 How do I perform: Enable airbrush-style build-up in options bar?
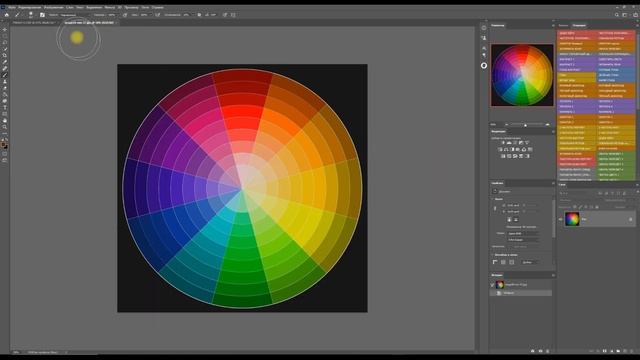point(158,15)
